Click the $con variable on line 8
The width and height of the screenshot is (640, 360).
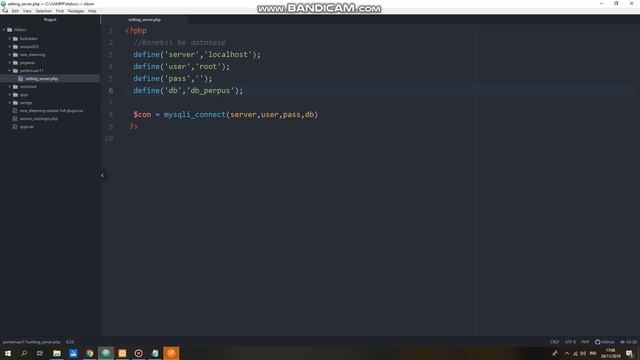point(142,115)
